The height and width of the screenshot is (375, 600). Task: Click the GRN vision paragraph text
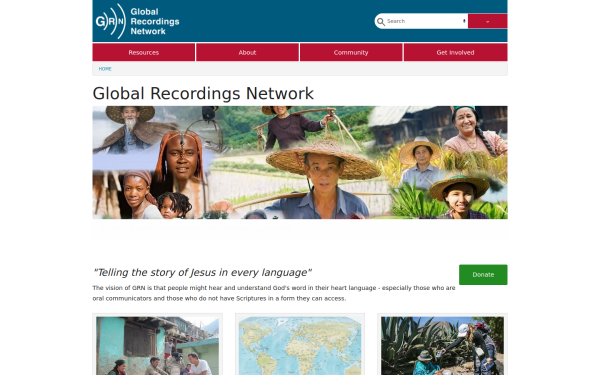(x=274, y=293)
